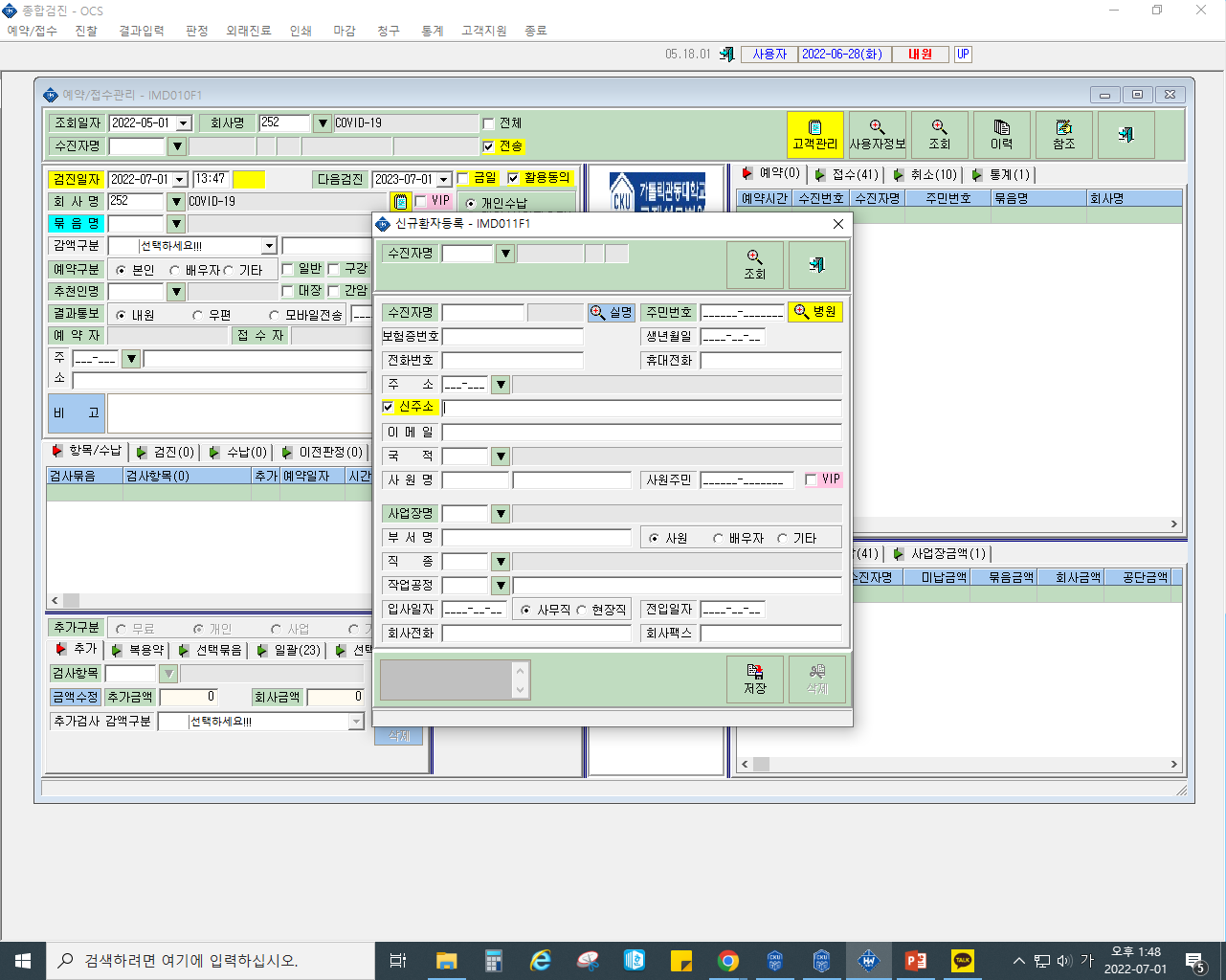Click 실명 verification button
This screenshot has width=1226, height=980.
pos(612,312)
